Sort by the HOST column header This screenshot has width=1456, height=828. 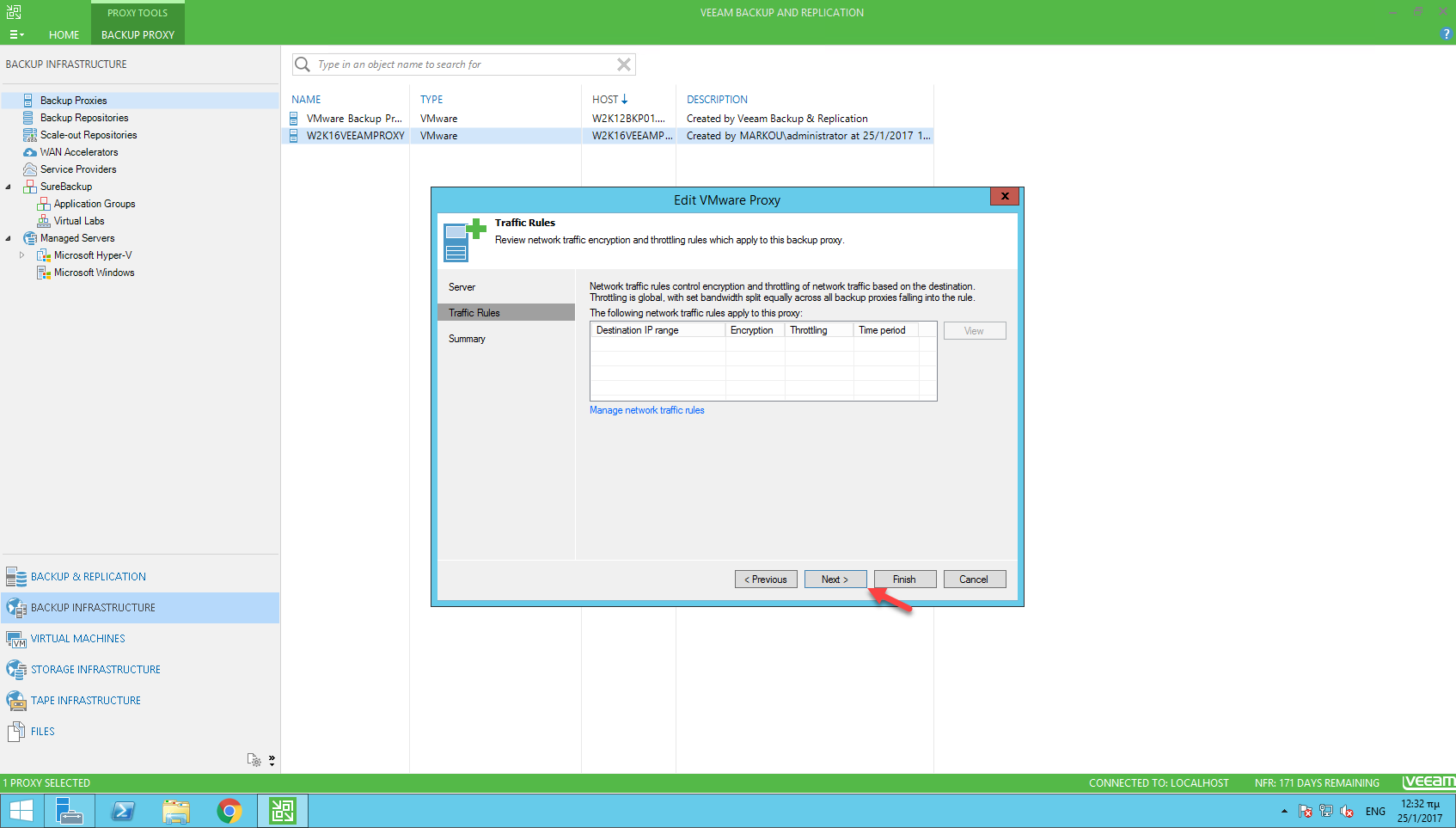coord(609,100)
